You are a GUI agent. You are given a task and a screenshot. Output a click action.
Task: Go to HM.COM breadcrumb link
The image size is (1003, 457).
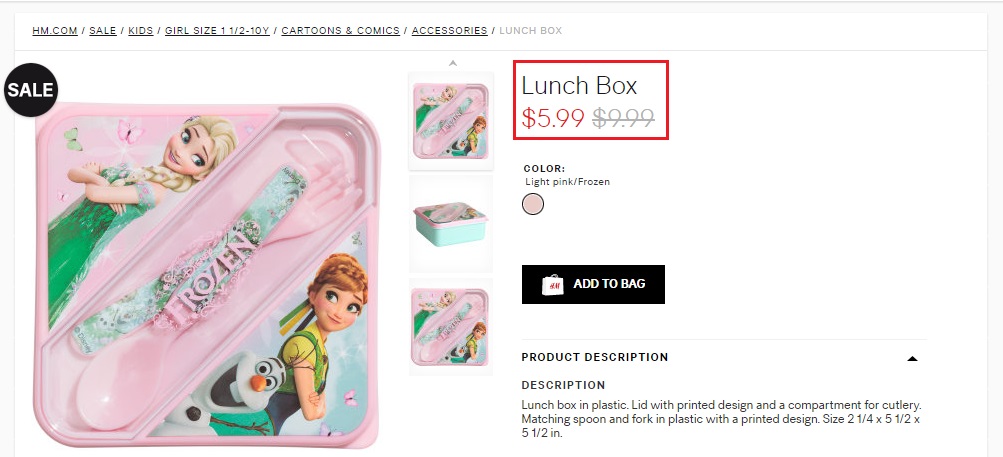55,31
